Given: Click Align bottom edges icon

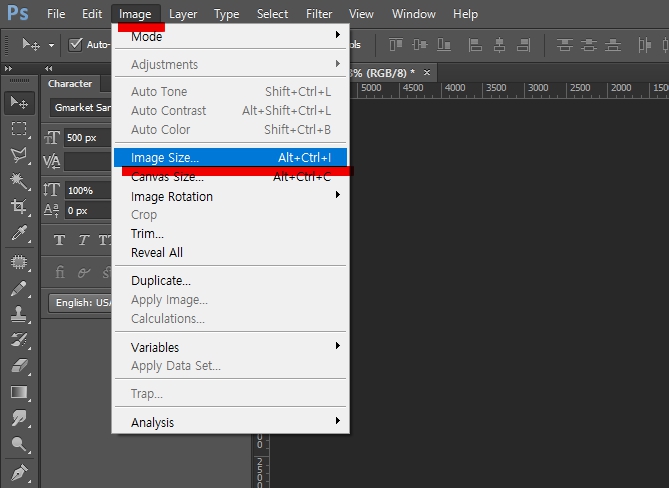Looking at the screenshot, I should (444, 44).
